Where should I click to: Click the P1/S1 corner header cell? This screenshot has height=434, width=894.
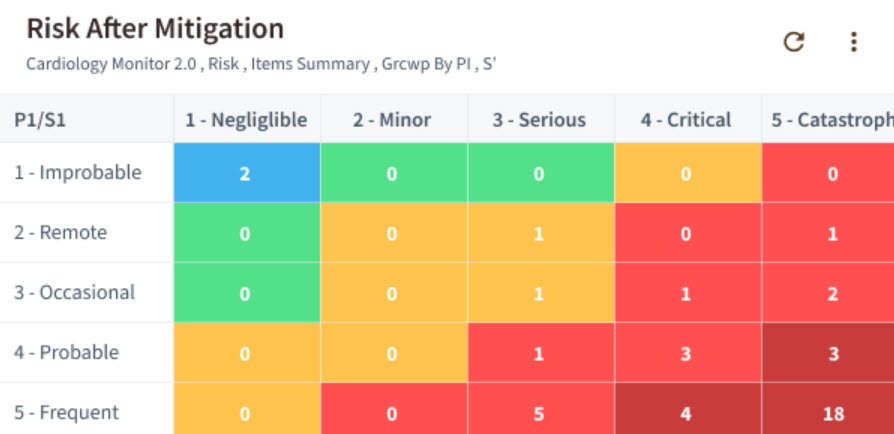[40, 120]
